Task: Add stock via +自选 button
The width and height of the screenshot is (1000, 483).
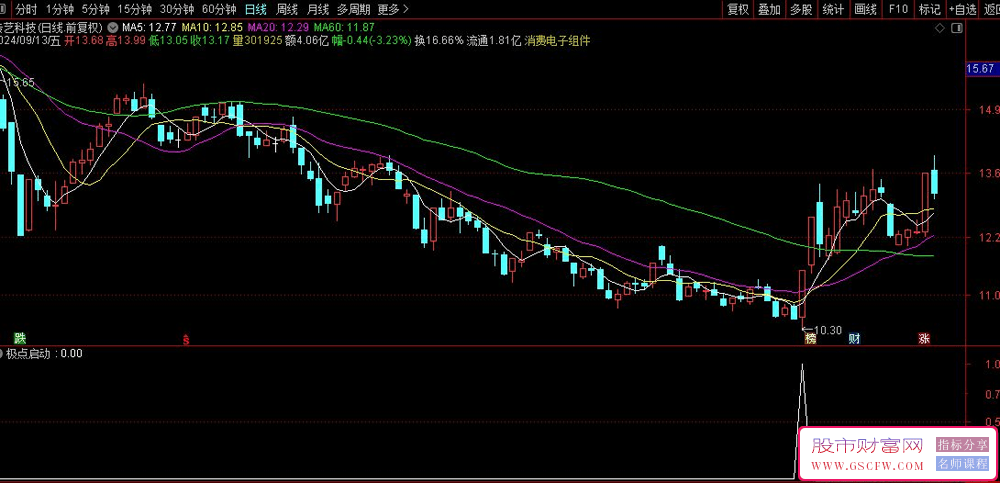Action: (962, 9)
